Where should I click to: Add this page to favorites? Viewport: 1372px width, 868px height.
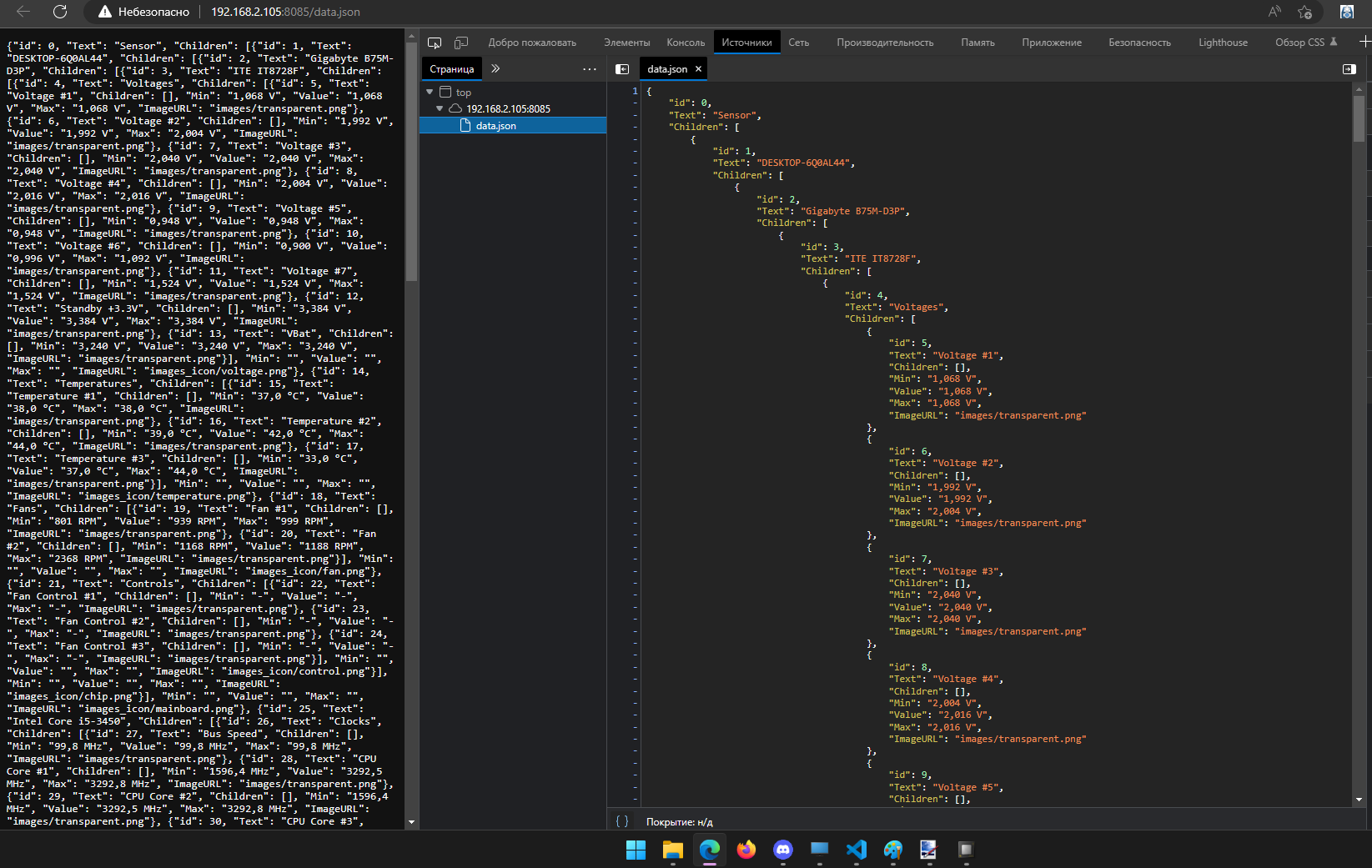click(1305, 12)
